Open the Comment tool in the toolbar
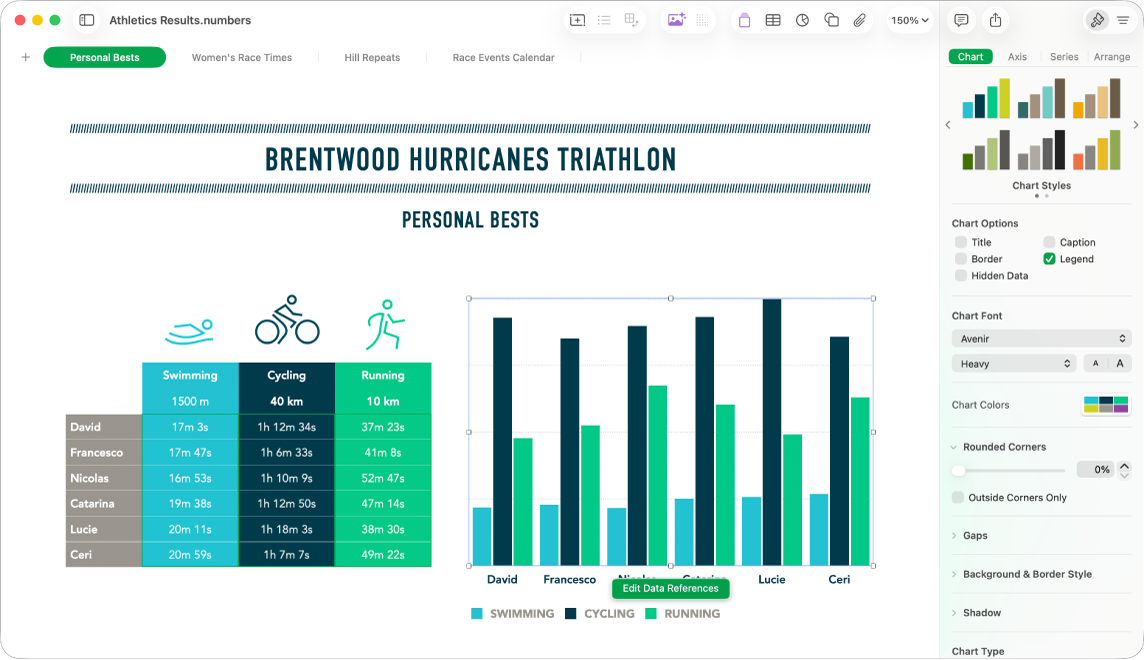Screen dimensions: 1144x660 [x=960, y=20]
